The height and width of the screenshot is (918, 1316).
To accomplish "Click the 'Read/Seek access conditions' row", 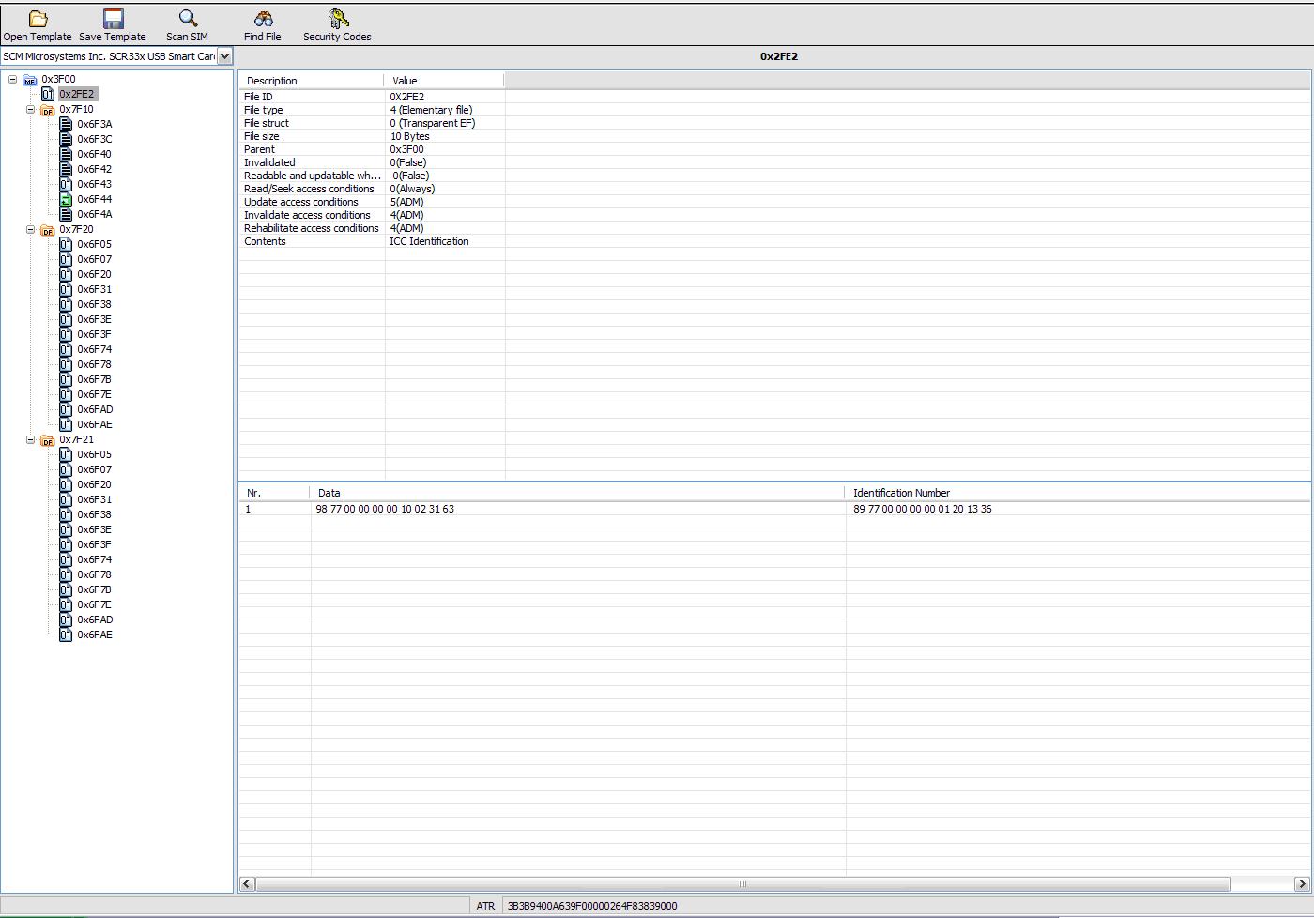I will (x=774, y=189).
